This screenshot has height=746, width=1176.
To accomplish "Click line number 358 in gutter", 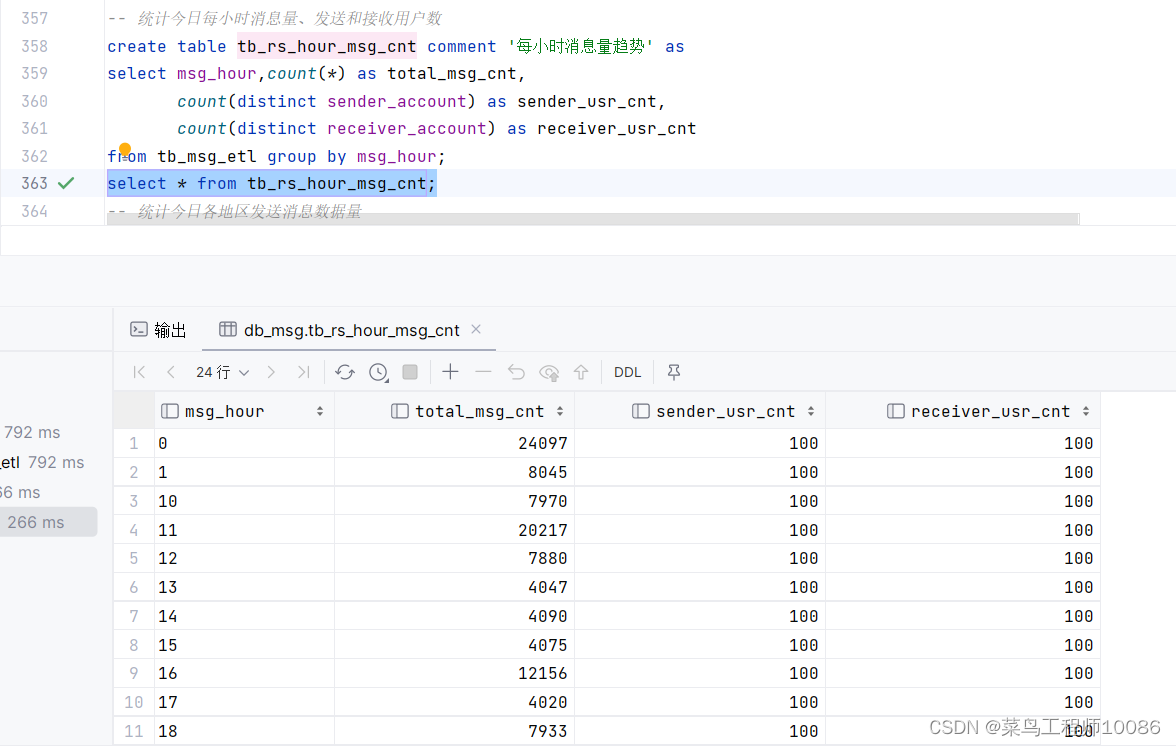I will [x=34, y=46].
